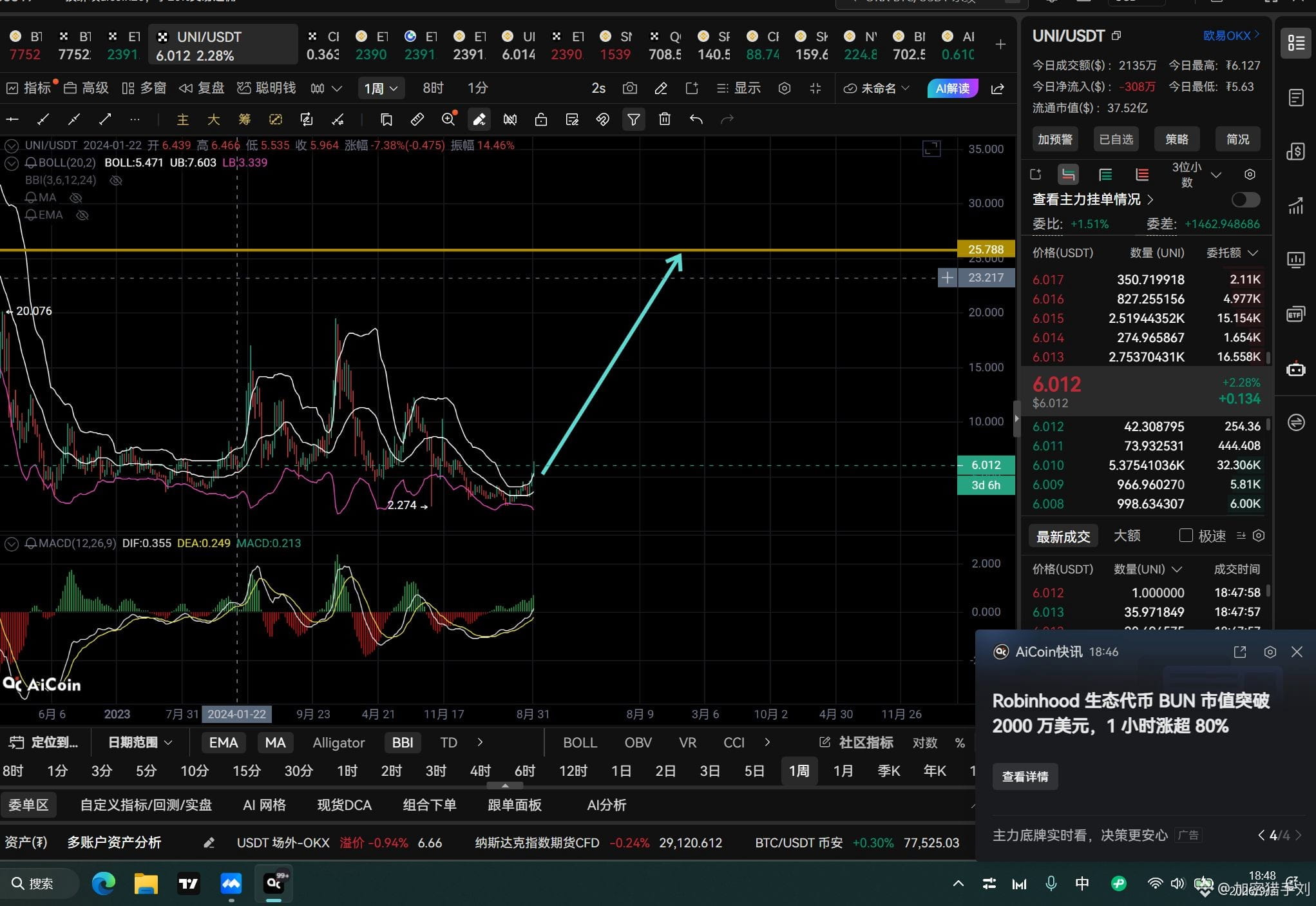Open the 1周 timeframe dropdown

(381, 88)
